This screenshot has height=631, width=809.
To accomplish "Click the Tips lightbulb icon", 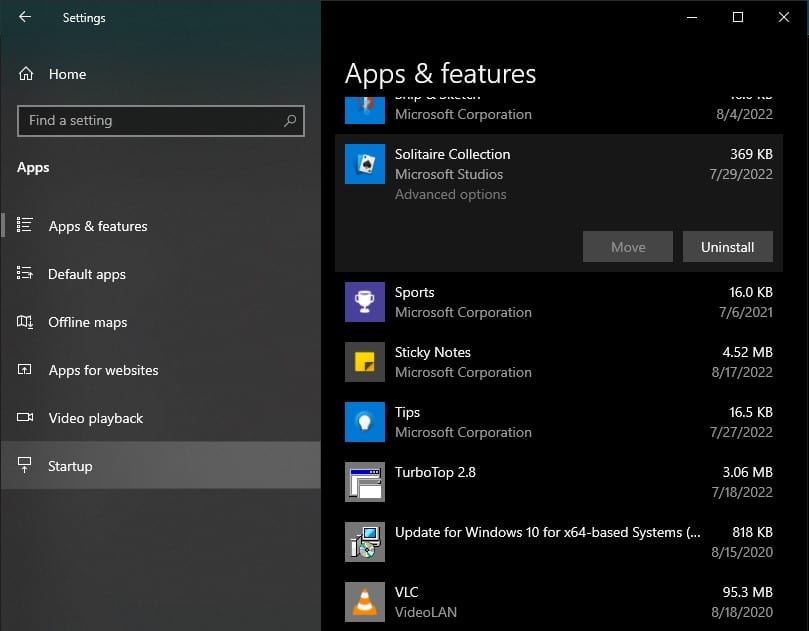I will [364, 422].
